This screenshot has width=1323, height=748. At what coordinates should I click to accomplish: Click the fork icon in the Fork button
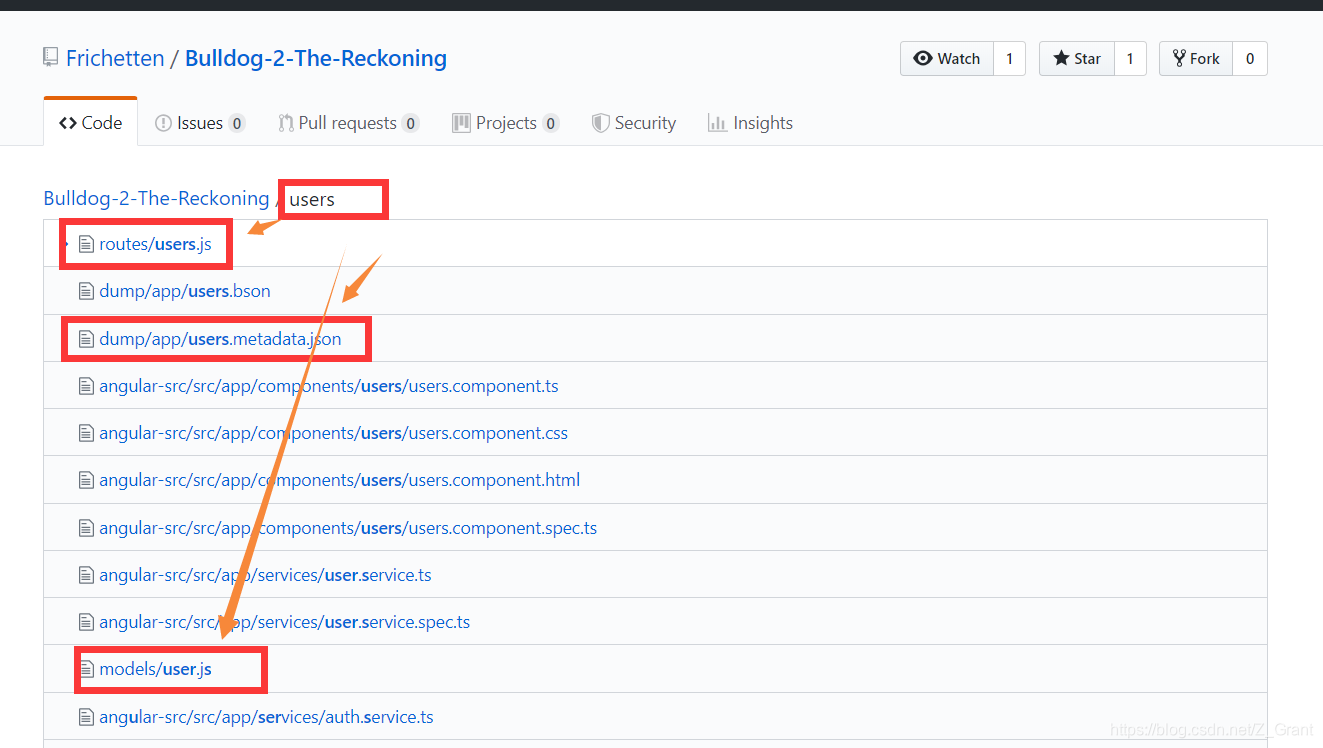(1179, 59)
